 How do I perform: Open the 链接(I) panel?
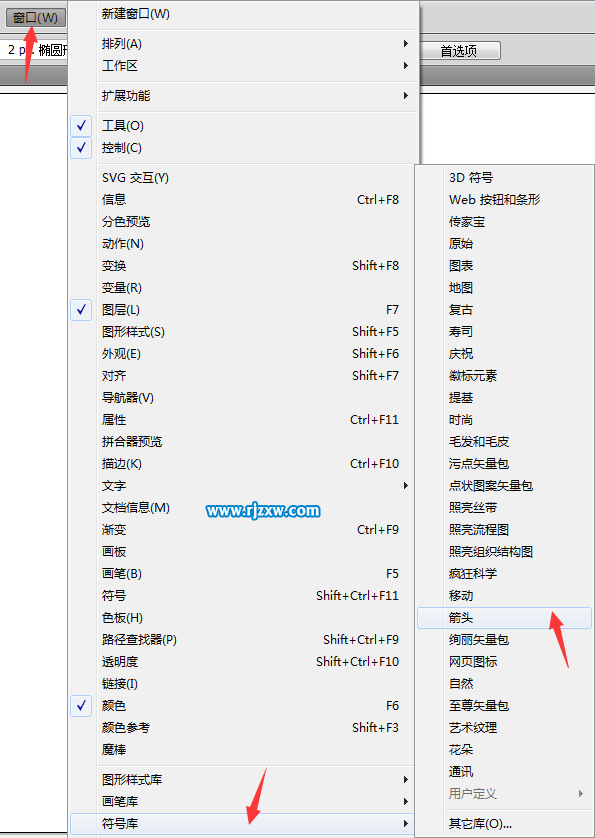pos(243,684)
